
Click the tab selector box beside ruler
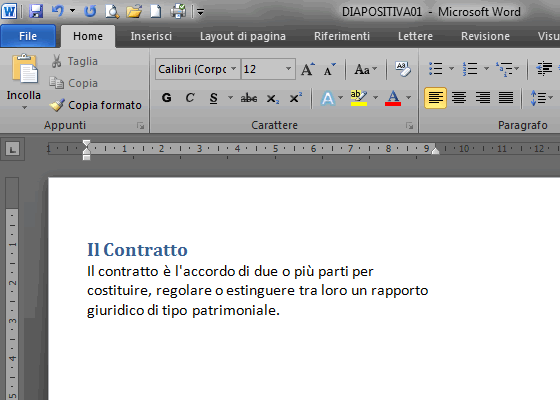[x=12, y=149]
